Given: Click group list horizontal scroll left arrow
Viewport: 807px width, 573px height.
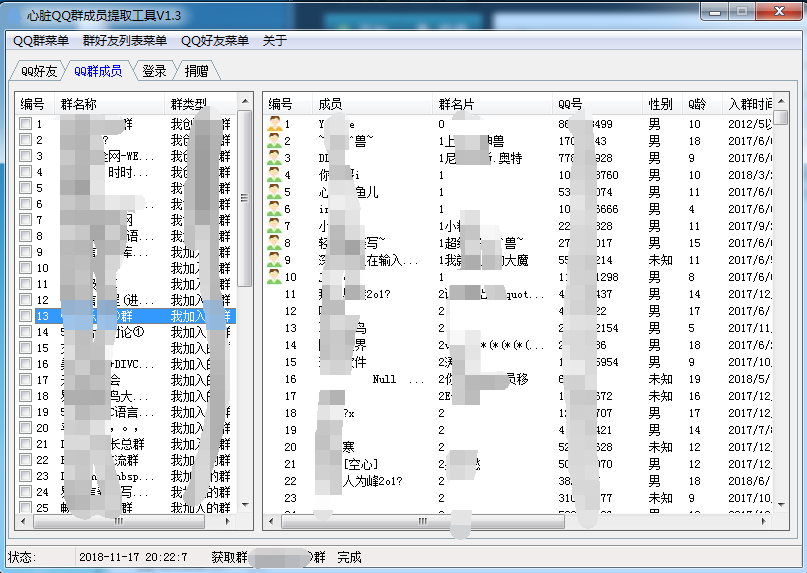Looking at the screenshot, I should 23,521.
